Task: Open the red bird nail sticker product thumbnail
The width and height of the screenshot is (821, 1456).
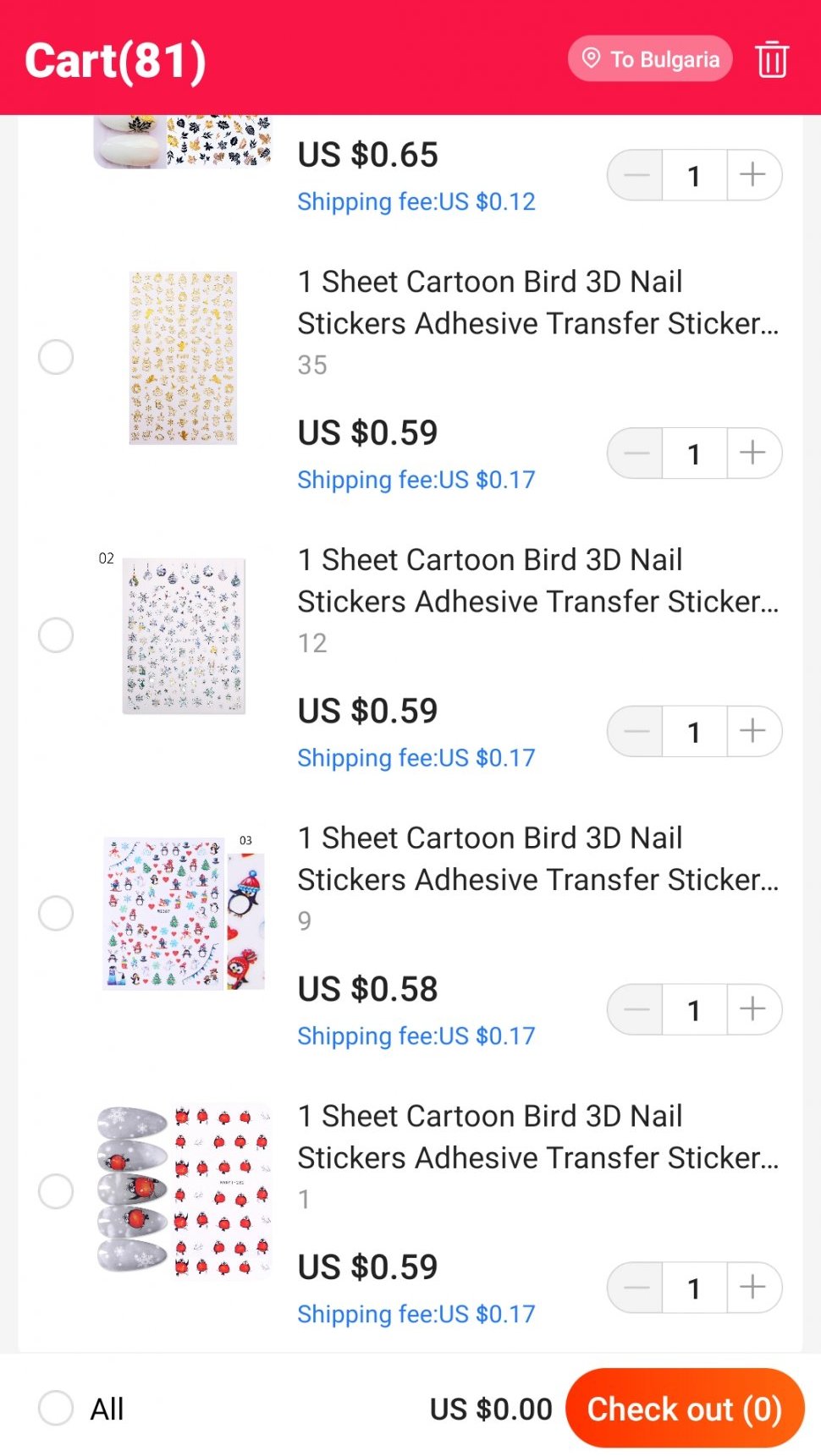Action: [x=184, y=1190]
